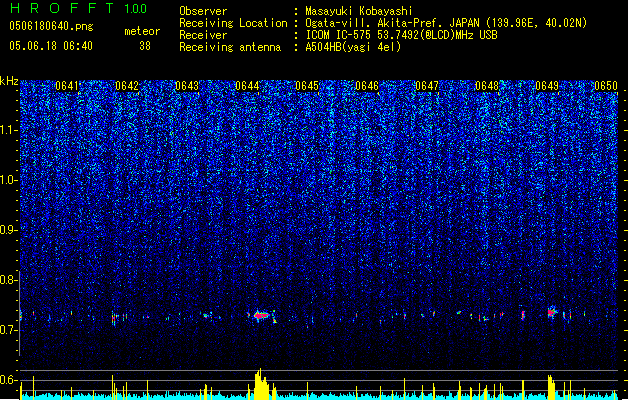
Task: Click the date stamp 05.06.18 06:40
Action: 51,46
